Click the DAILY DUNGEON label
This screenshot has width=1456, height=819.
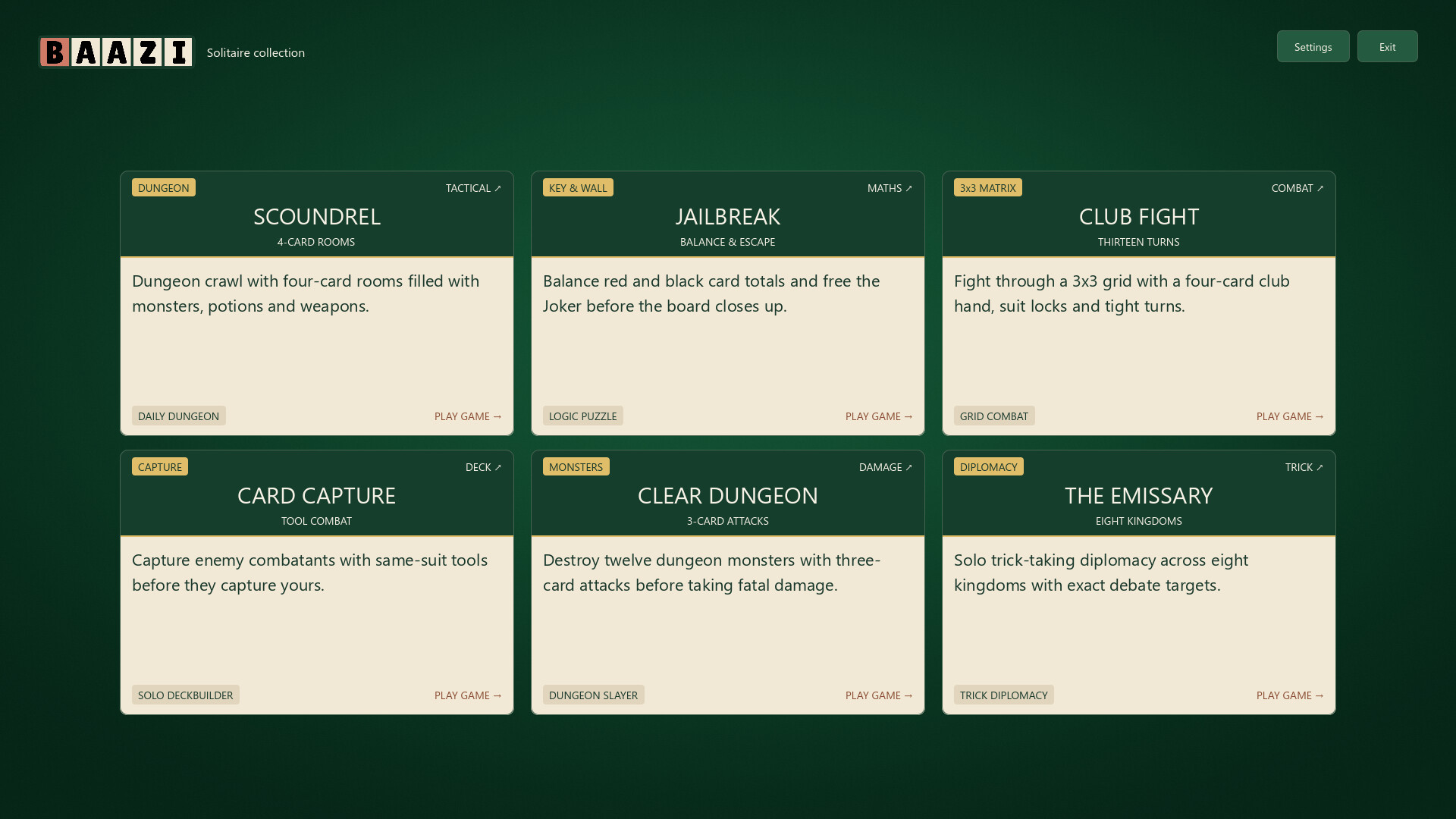179,416
